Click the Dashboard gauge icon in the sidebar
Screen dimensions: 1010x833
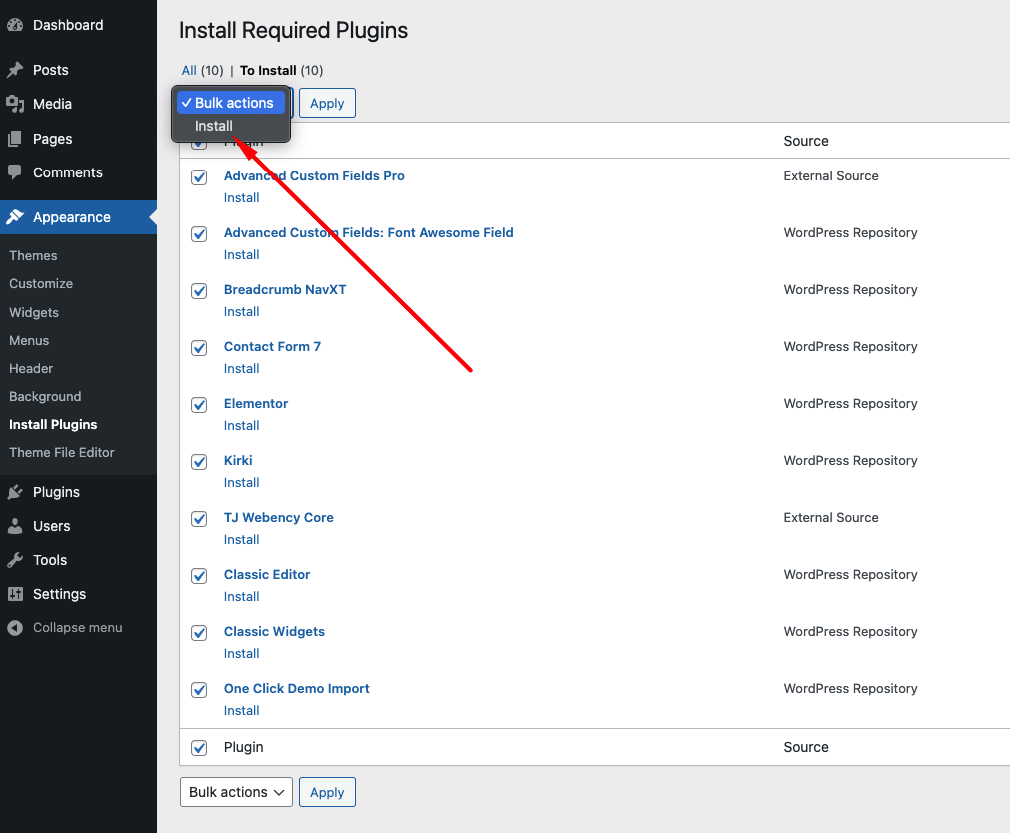point(15,25)
